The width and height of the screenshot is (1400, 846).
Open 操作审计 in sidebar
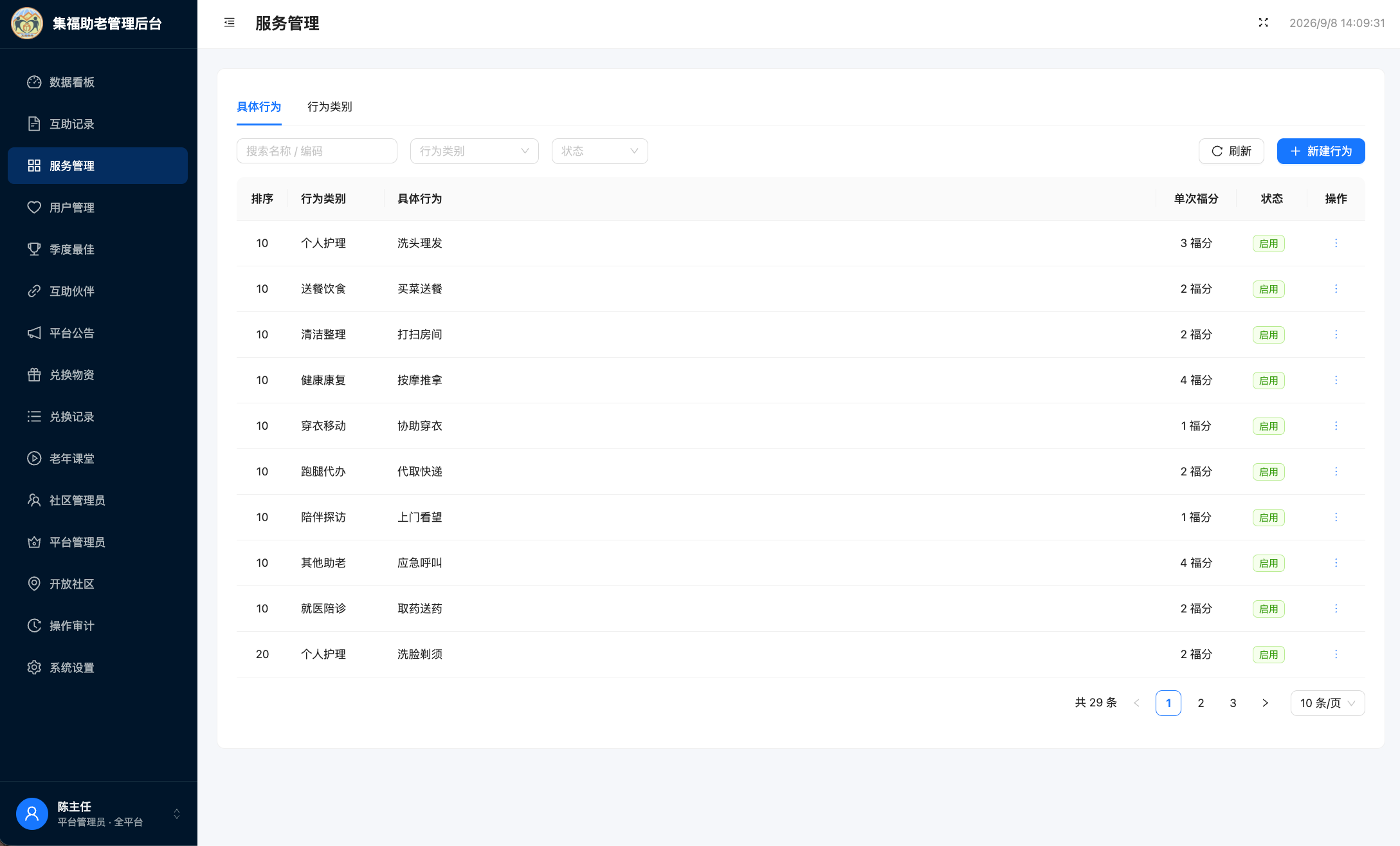[x=98, y=626]
